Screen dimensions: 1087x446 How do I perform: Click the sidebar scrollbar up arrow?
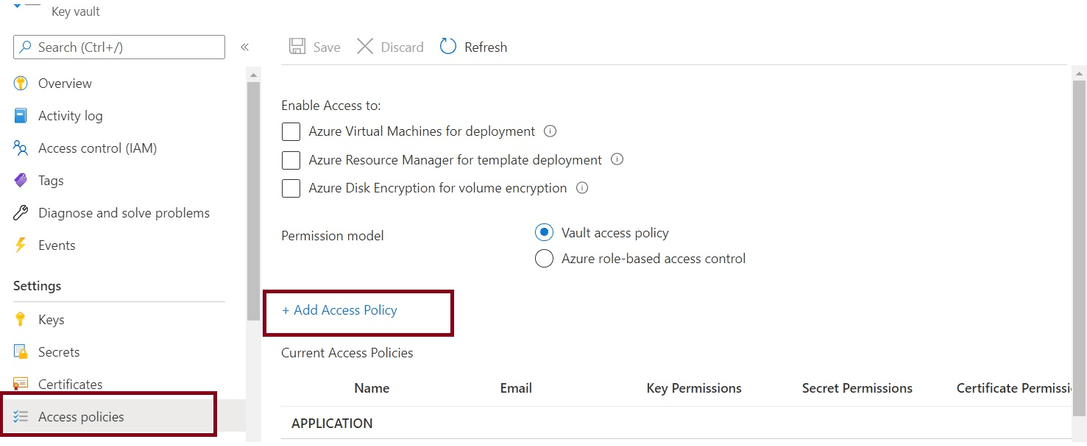pyautogui.click(x=253, y=75)
